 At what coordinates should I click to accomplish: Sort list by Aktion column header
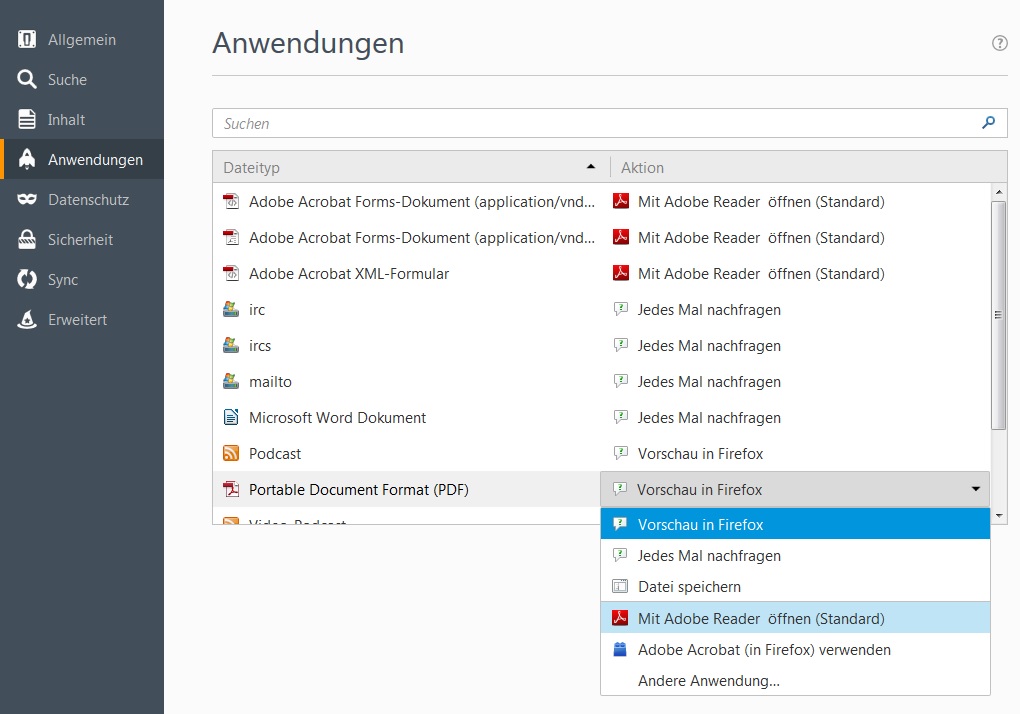click(808, 167)
